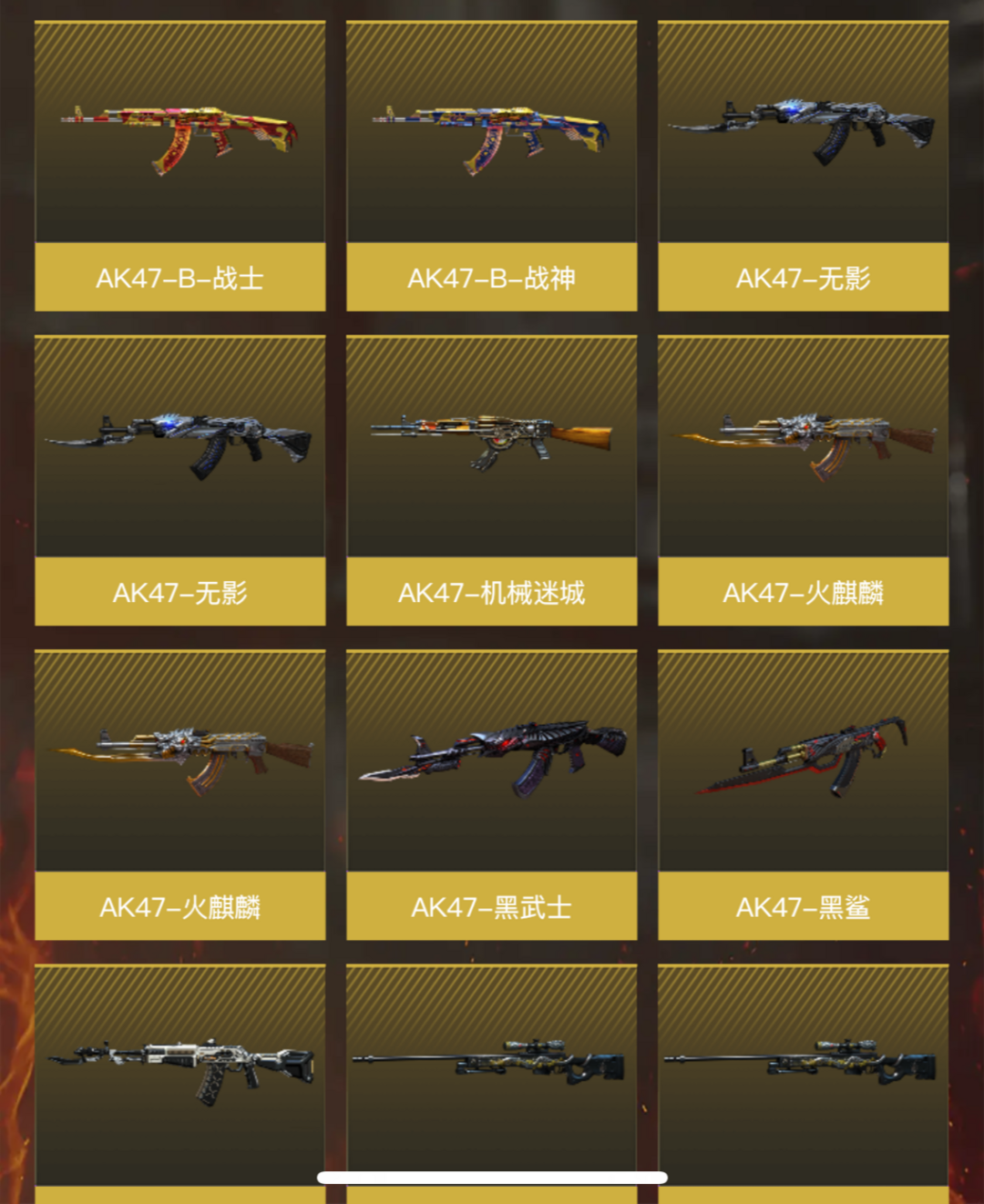Tap the AK47-火麒麟 rifle image beside AK47-黑武士
The width and height of the screenshot is (984, 1204).
180,758
